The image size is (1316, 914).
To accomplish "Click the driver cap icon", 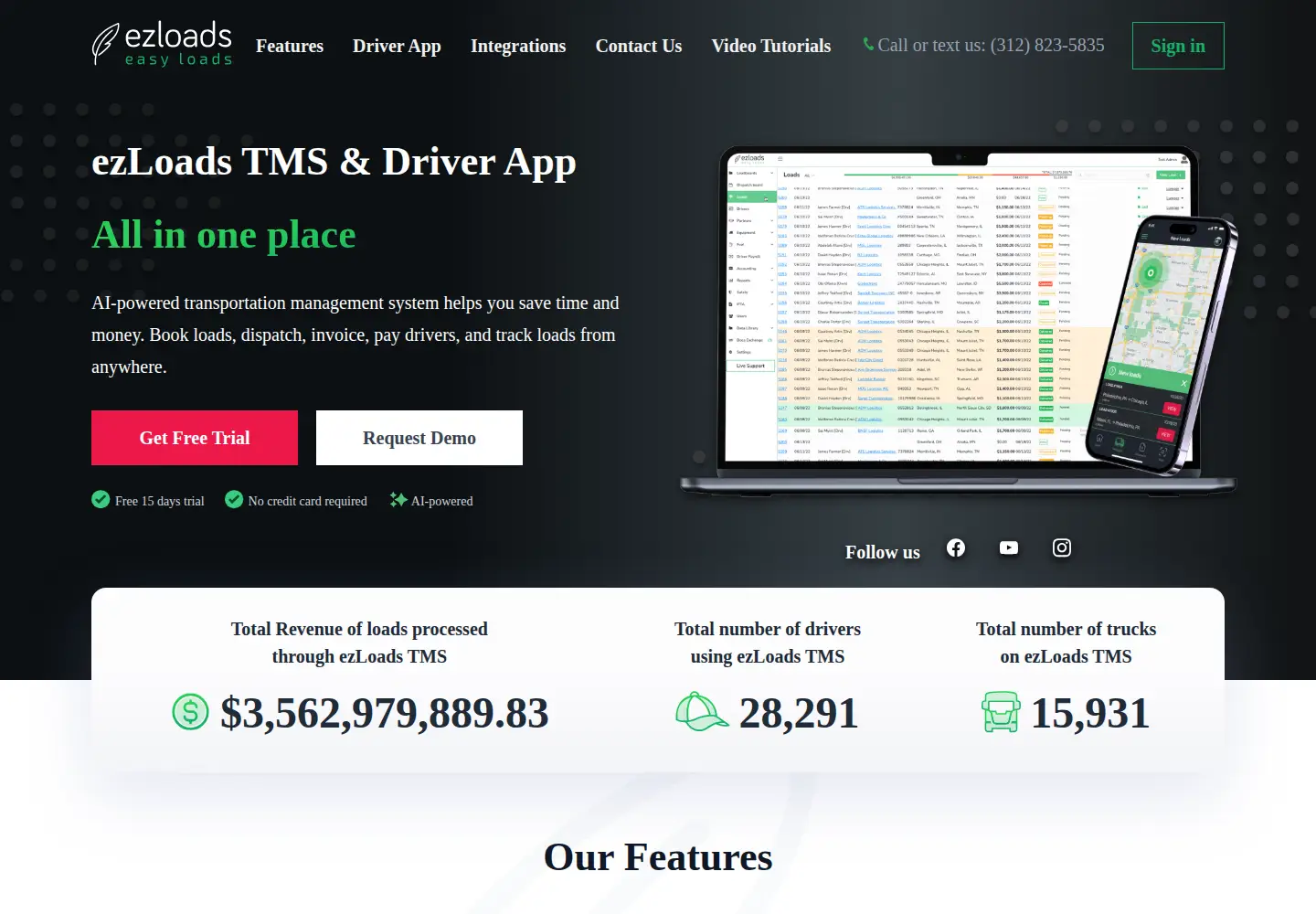I will (701, 712).
